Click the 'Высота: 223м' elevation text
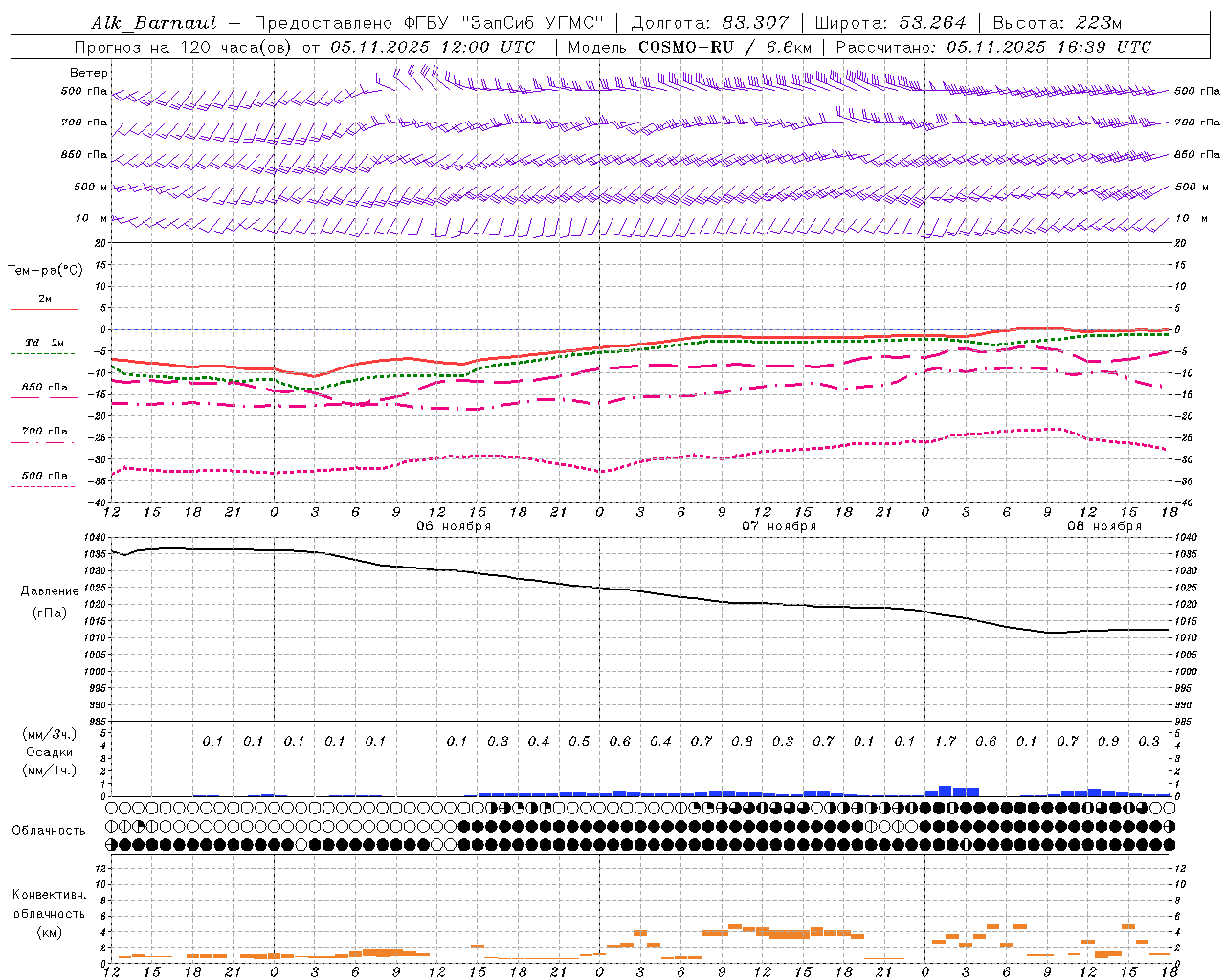 1058,23
